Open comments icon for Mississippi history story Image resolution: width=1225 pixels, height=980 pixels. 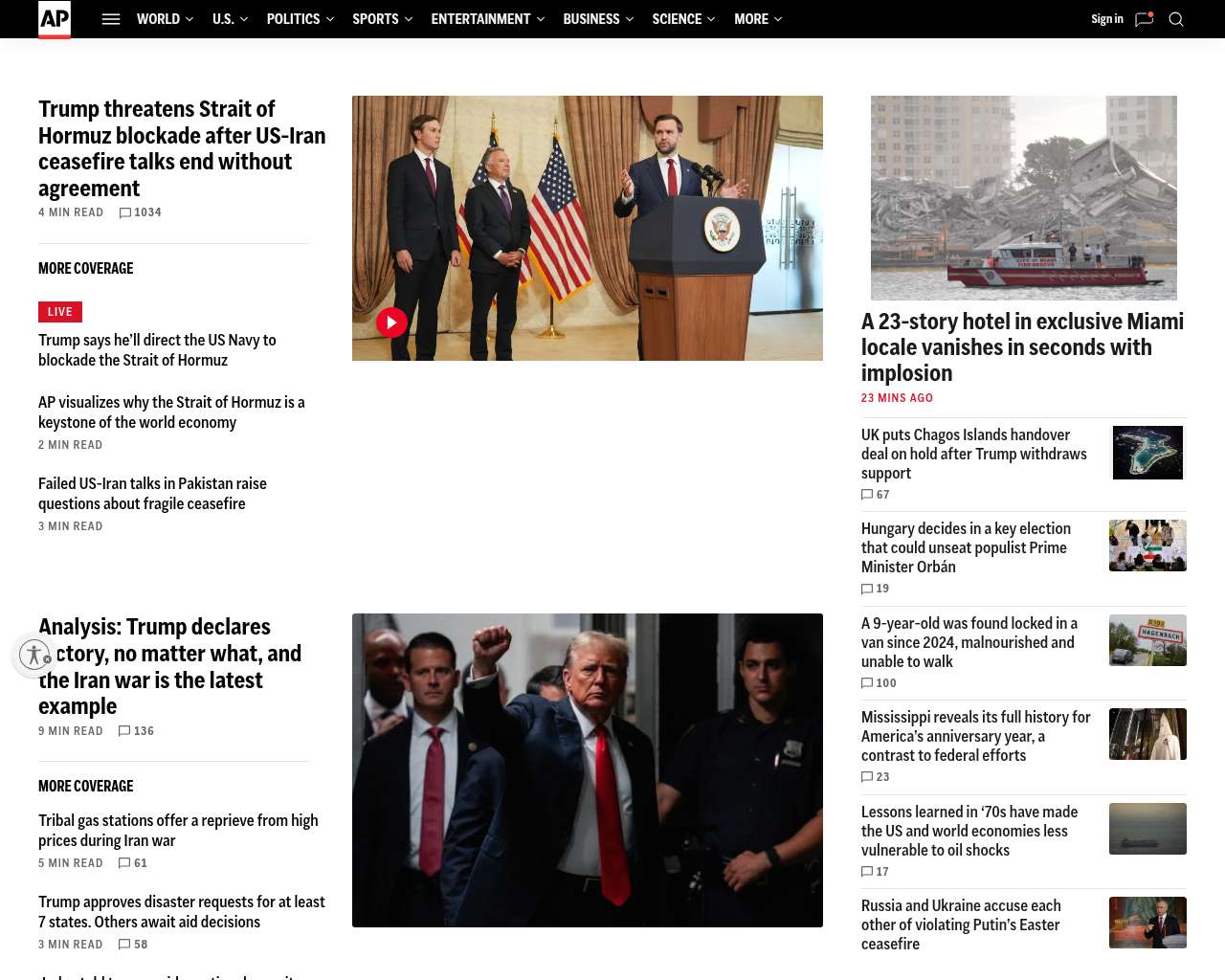pyautogui.click(x=867, y=777)
